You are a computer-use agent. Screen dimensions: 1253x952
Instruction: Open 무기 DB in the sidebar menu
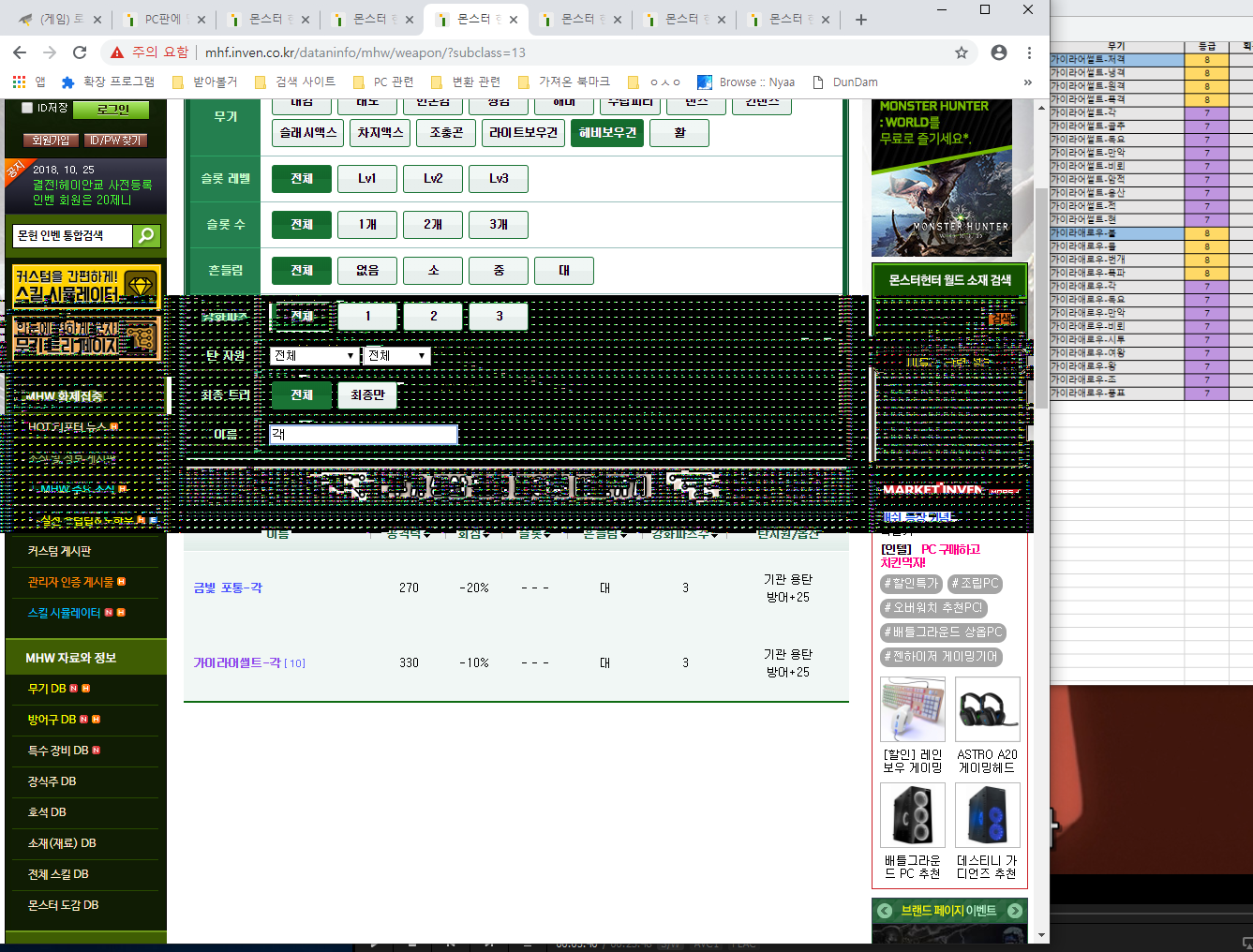47,689
